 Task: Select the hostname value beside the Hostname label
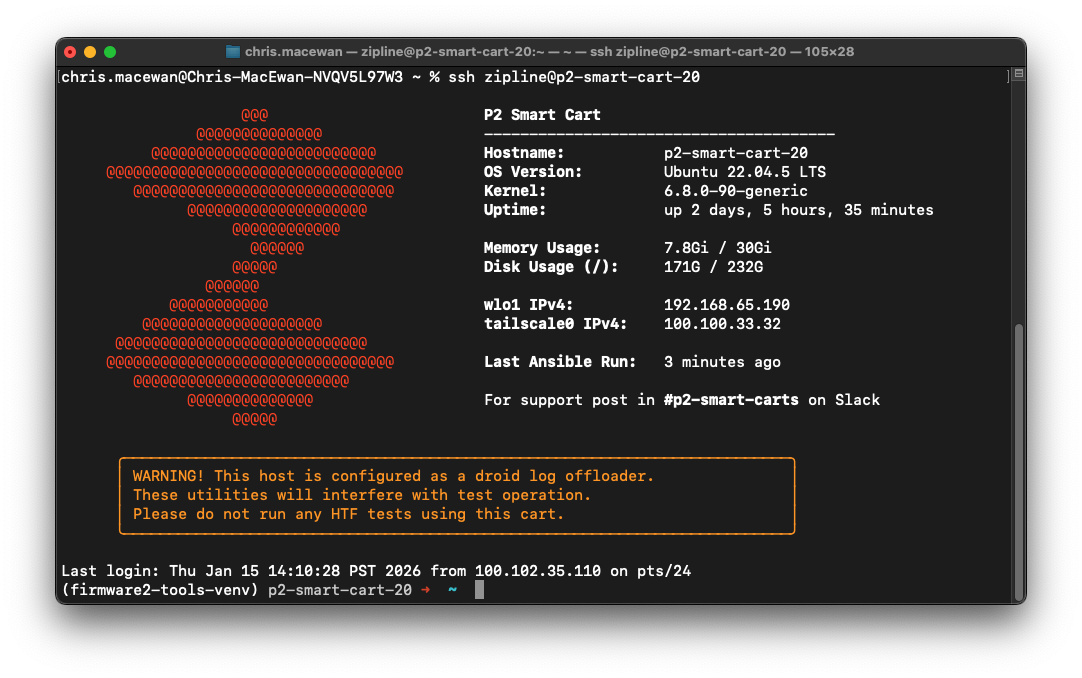(x=736, y=152)
